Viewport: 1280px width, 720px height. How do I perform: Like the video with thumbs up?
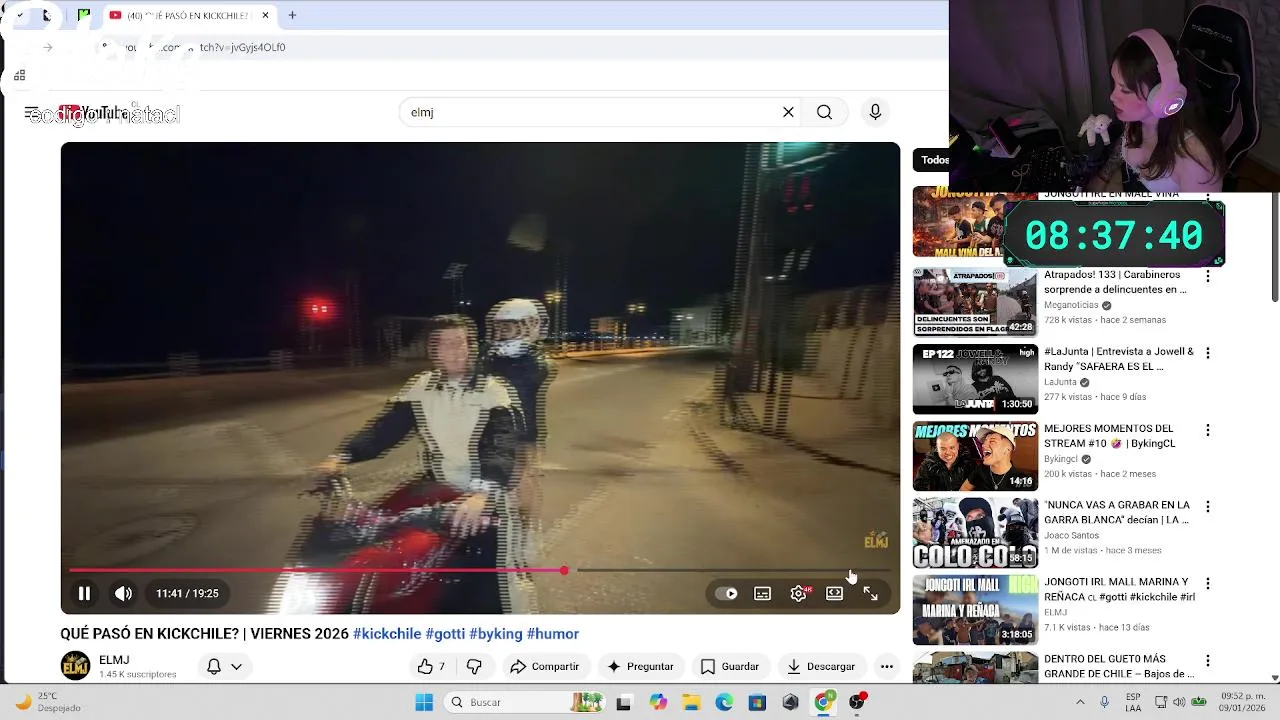point(431,666)
